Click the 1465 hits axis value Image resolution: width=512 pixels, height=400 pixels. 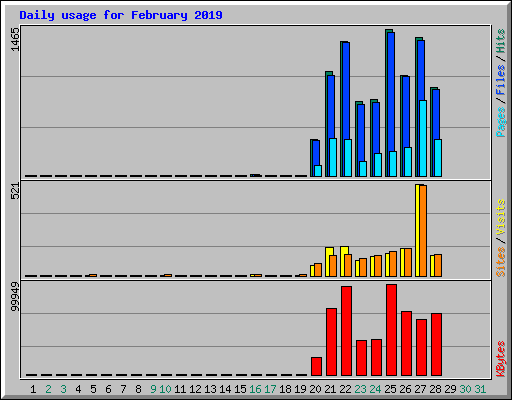[15, 39]
